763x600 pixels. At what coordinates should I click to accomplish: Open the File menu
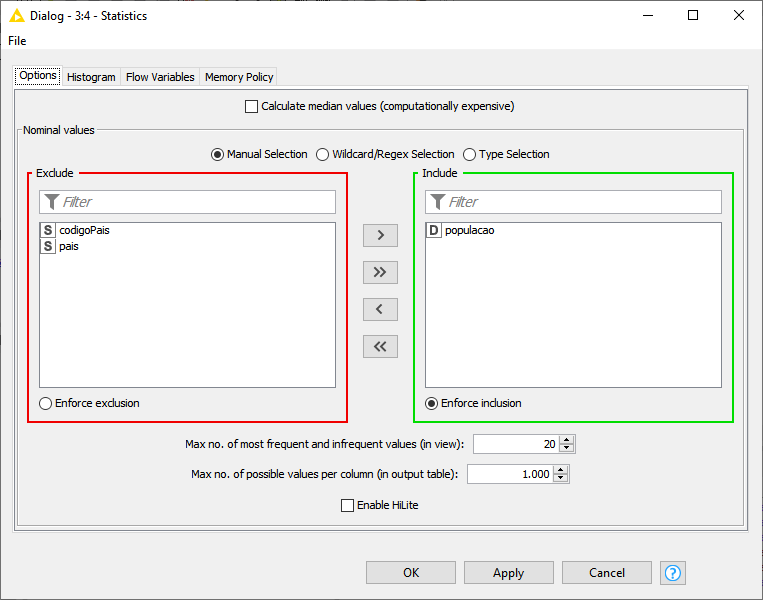(17, 41)
